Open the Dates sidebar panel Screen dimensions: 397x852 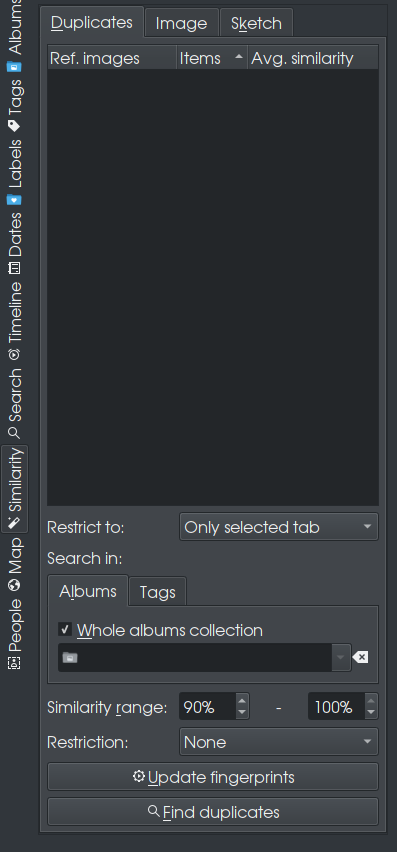[15, 243]
